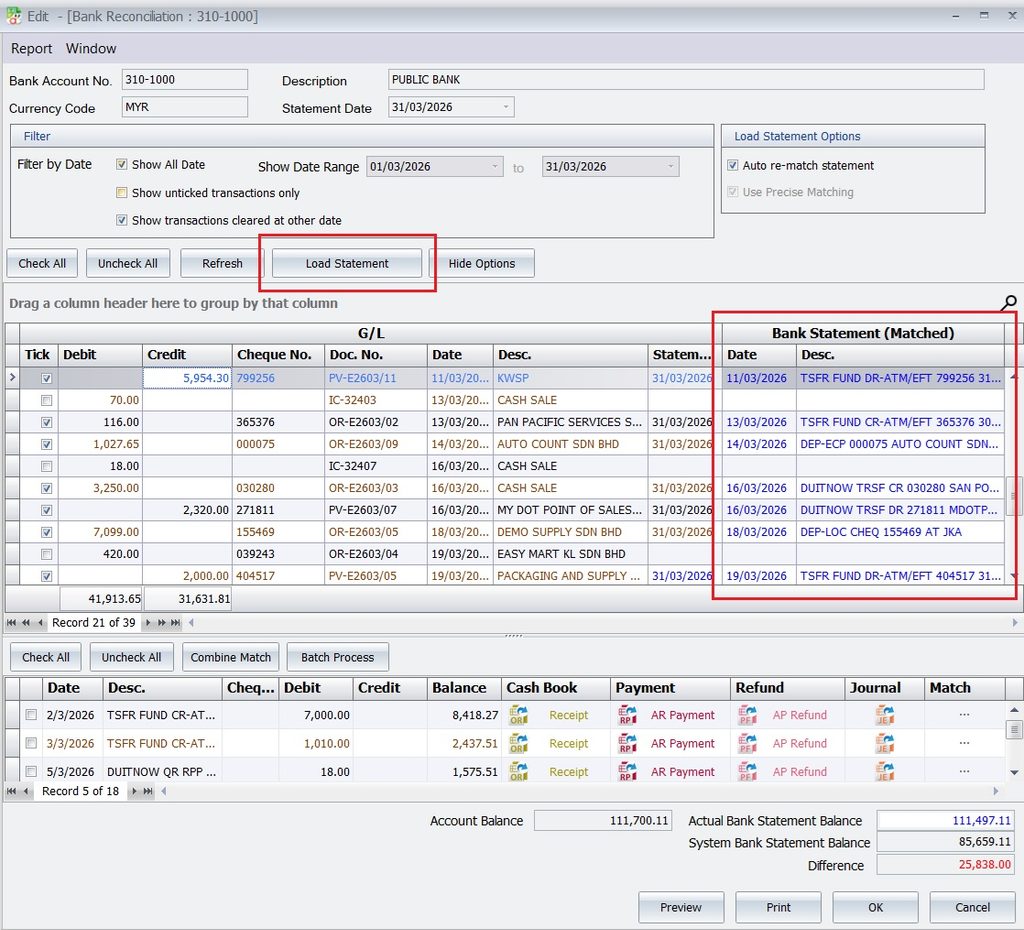This screenshot has width=1024, height=930.
Task: Click Journal entry icon in 5/3/2026 row
Action: pyautogui.click(x=885, y=771)
